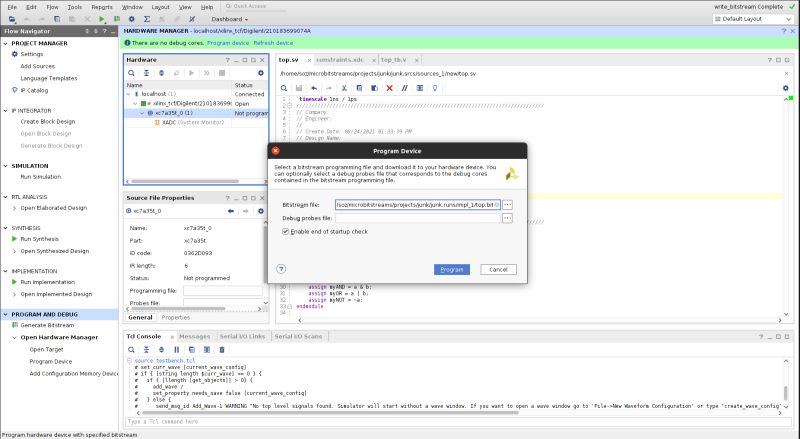The image size is (800, 439).
Task: Click the search icon in top.sv editor toolbar
Action: [284, 88]
